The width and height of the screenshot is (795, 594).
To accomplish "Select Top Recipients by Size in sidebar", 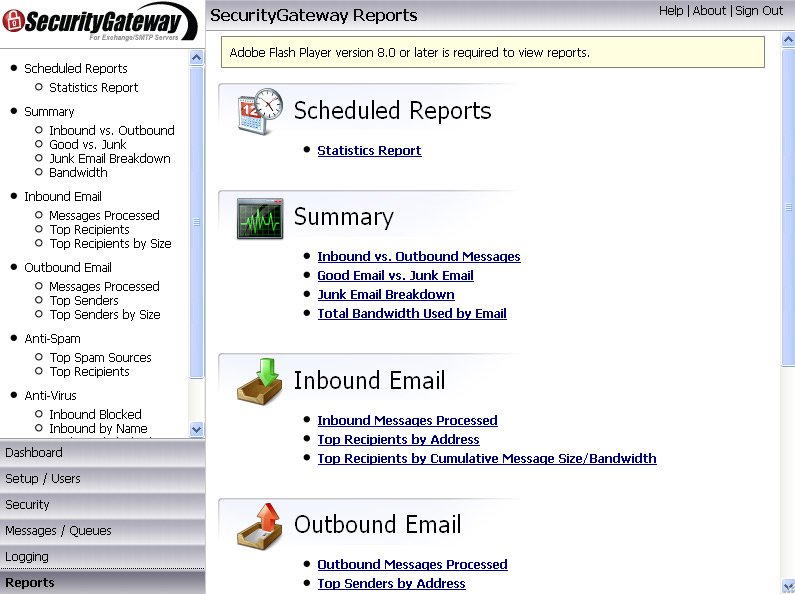I will [110, 244].
